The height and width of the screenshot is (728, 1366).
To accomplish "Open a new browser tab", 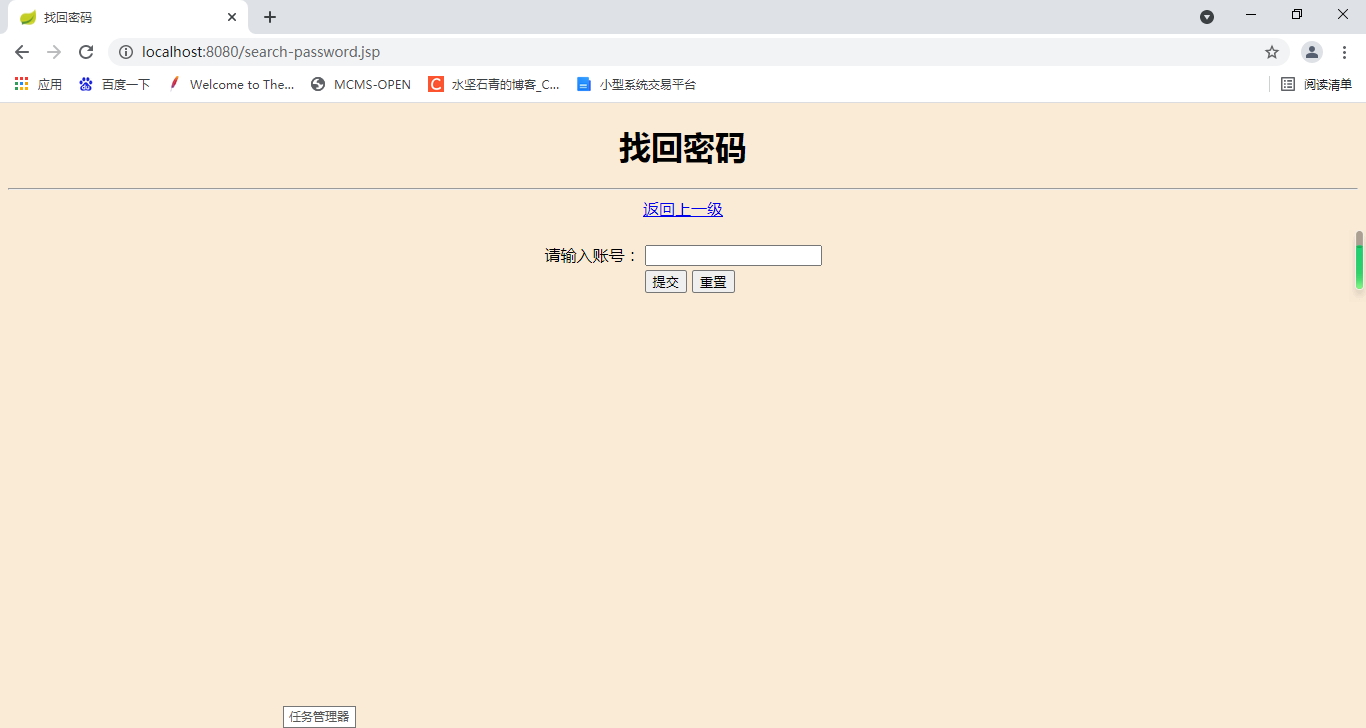I will tap(269, 16).
